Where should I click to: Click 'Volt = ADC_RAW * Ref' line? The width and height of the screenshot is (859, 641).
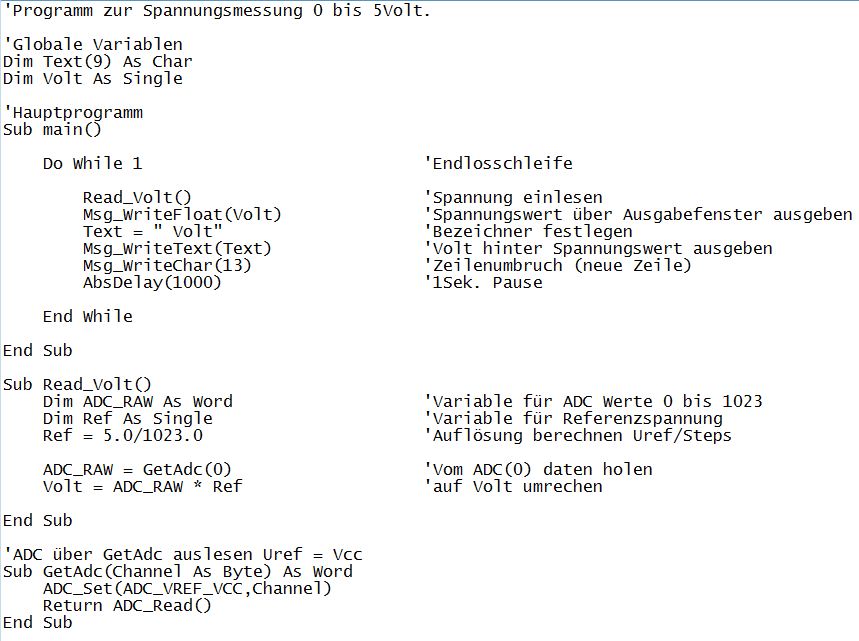142,486
